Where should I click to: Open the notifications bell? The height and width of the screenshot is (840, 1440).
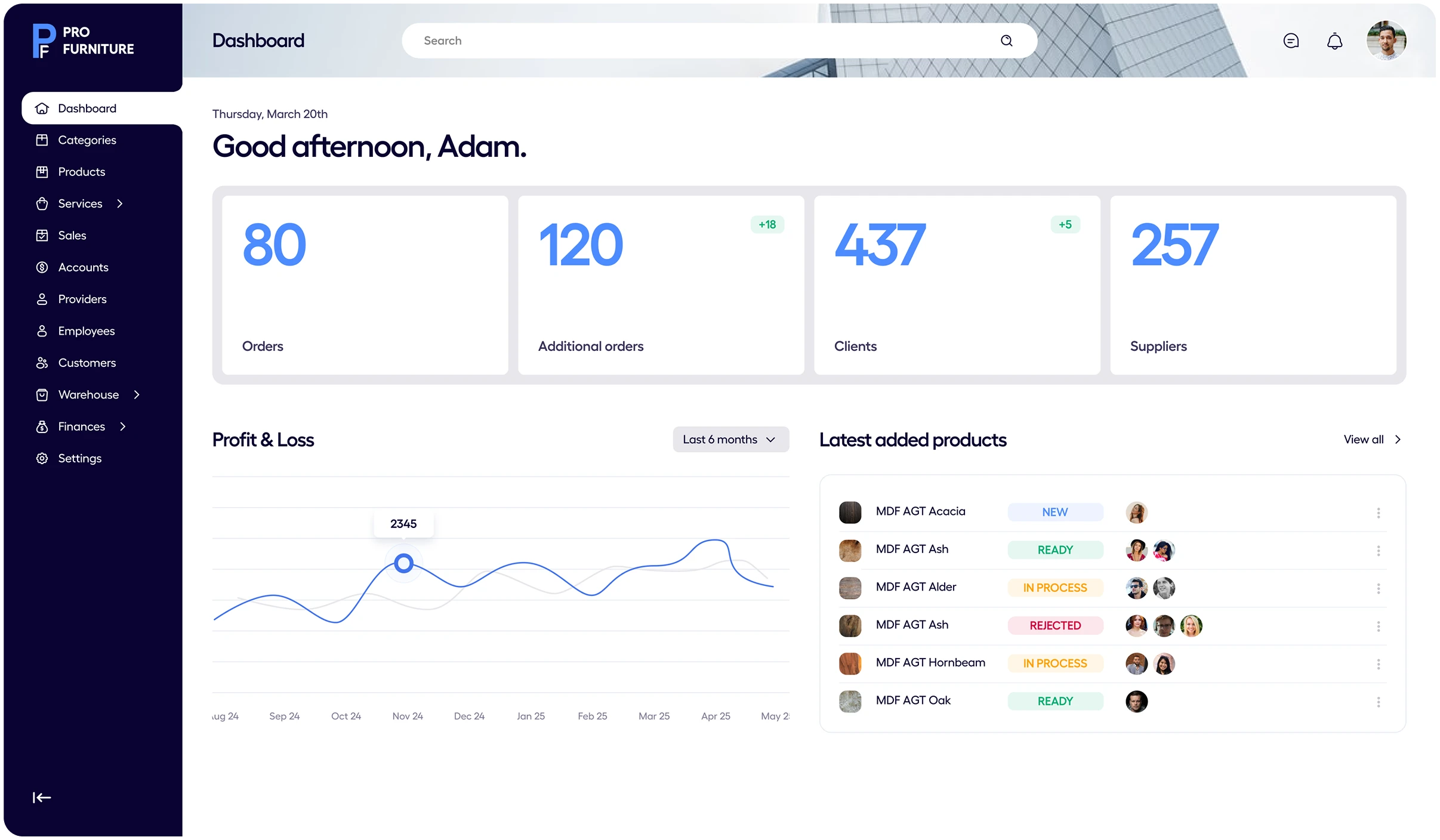click(1334, 41)
